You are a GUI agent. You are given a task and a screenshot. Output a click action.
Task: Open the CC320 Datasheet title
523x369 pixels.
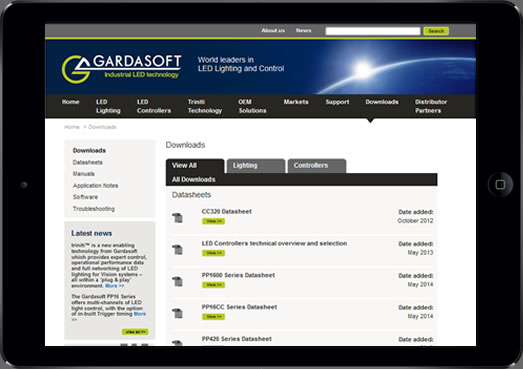point(226,211)
